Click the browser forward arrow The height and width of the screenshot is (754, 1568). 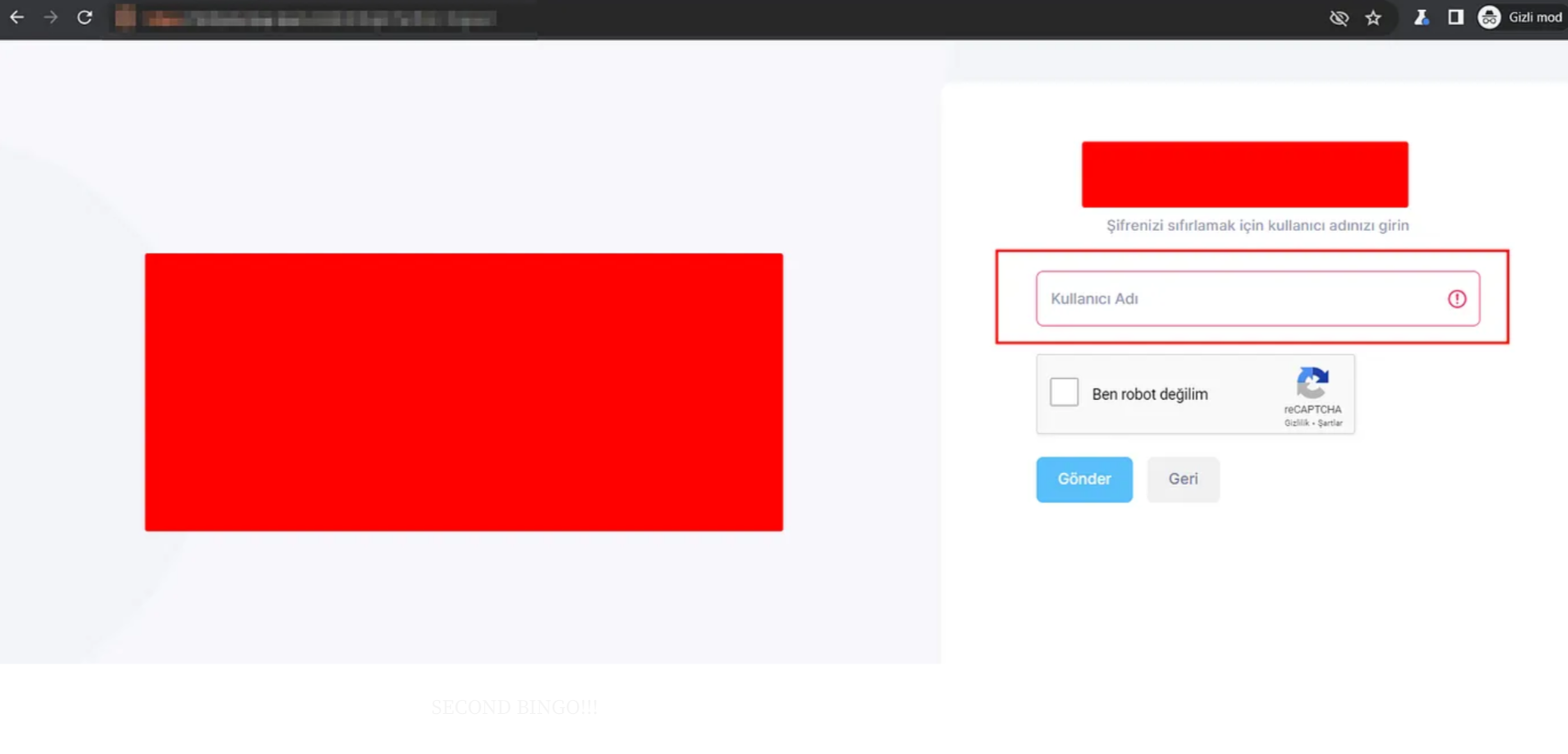tap(51, 17)
